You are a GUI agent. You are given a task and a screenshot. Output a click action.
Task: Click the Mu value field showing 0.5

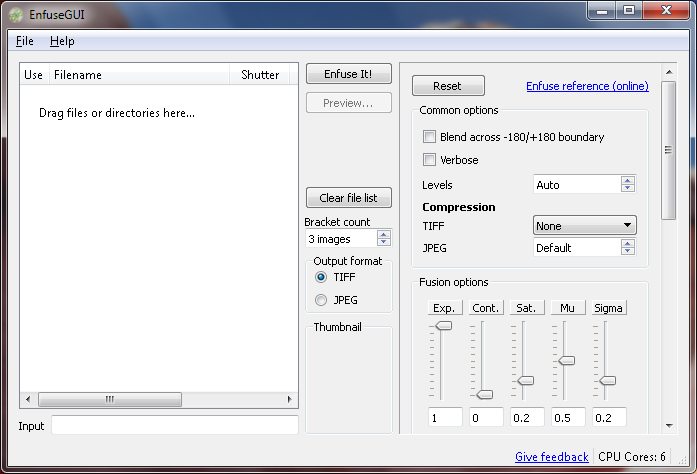[568, 417]
